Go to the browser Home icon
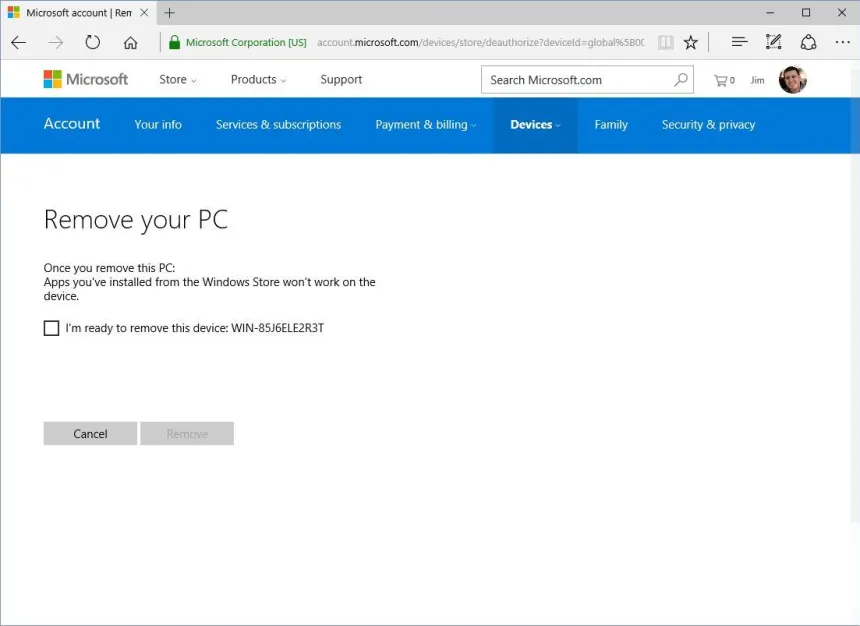Screen dimensions: 860x626 (x=130, y=42)
